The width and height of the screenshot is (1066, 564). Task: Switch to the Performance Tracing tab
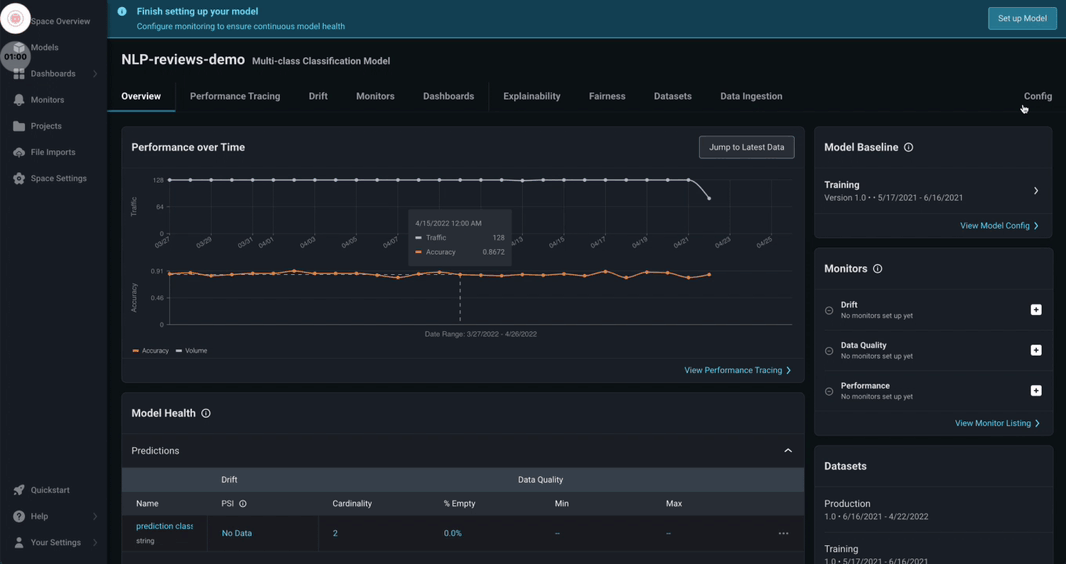pyautogui.click(x=235, y=96)
